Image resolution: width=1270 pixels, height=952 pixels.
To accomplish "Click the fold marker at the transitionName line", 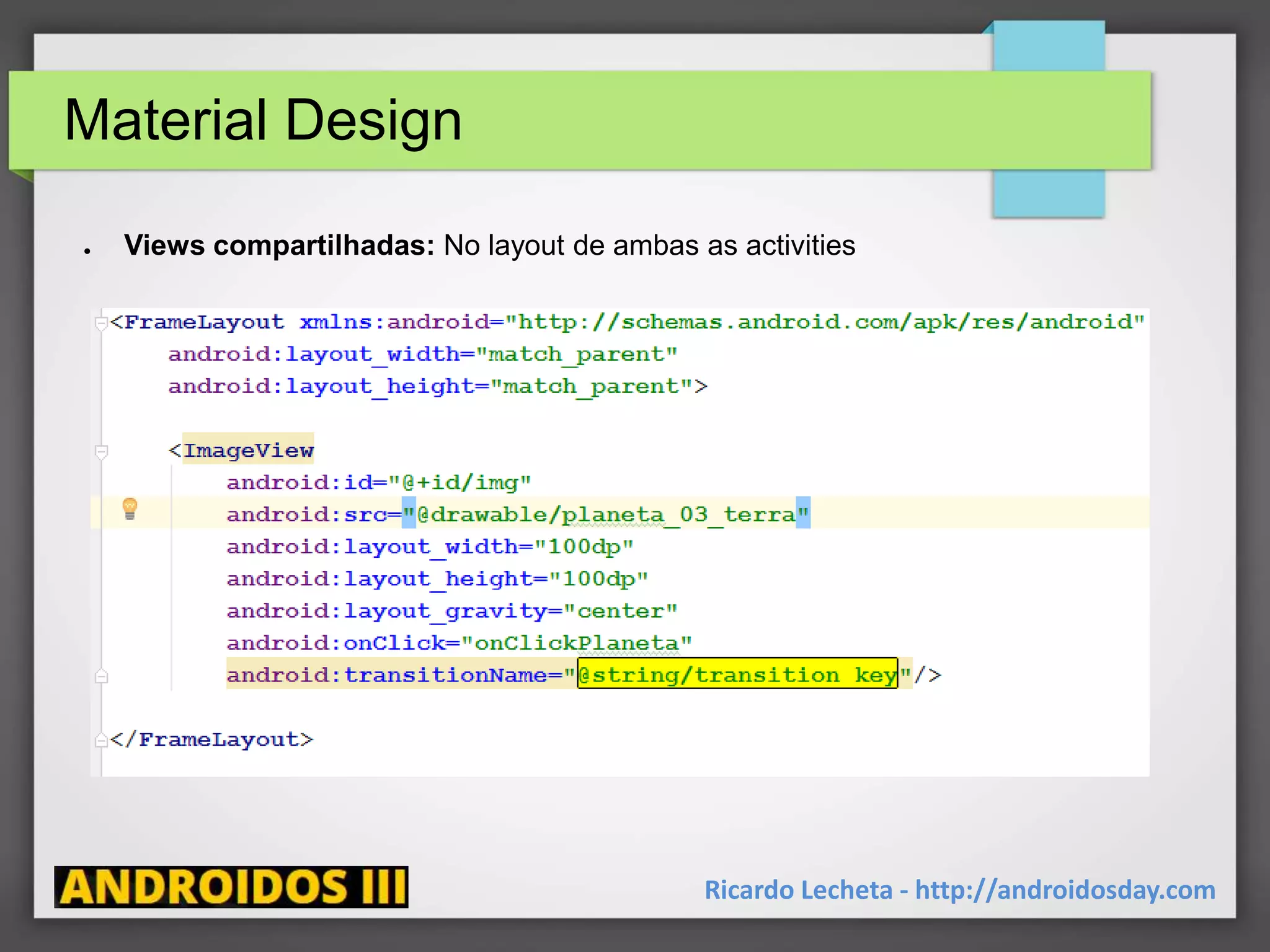I will click(x=102, y=676).
